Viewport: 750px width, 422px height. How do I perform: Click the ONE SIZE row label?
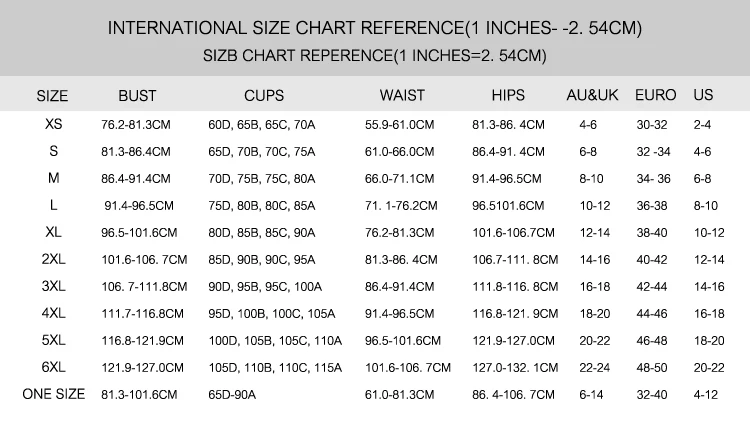pos(54,394)
